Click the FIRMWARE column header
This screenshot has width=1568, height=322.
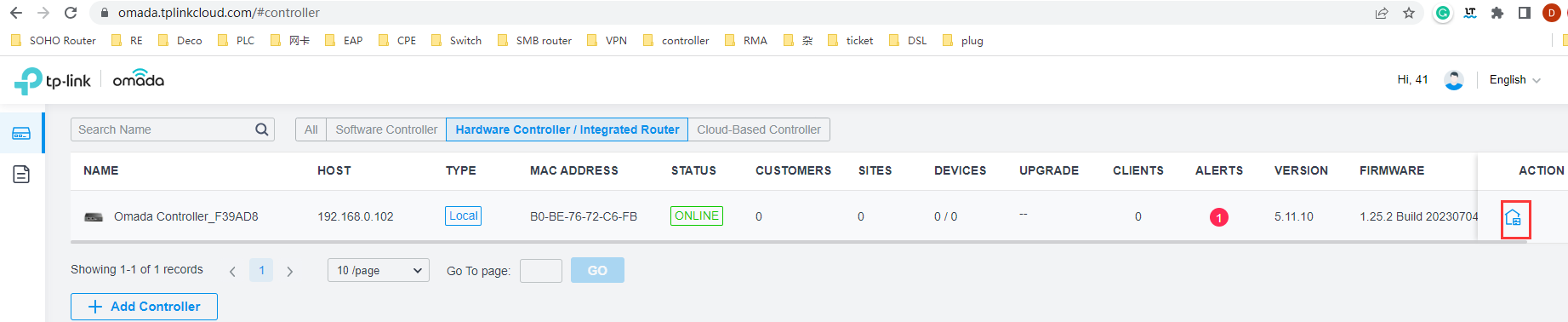[1392, 170]
